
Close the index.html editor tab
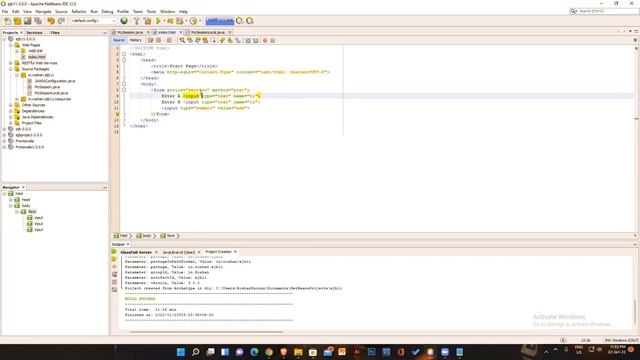[181, 32]
